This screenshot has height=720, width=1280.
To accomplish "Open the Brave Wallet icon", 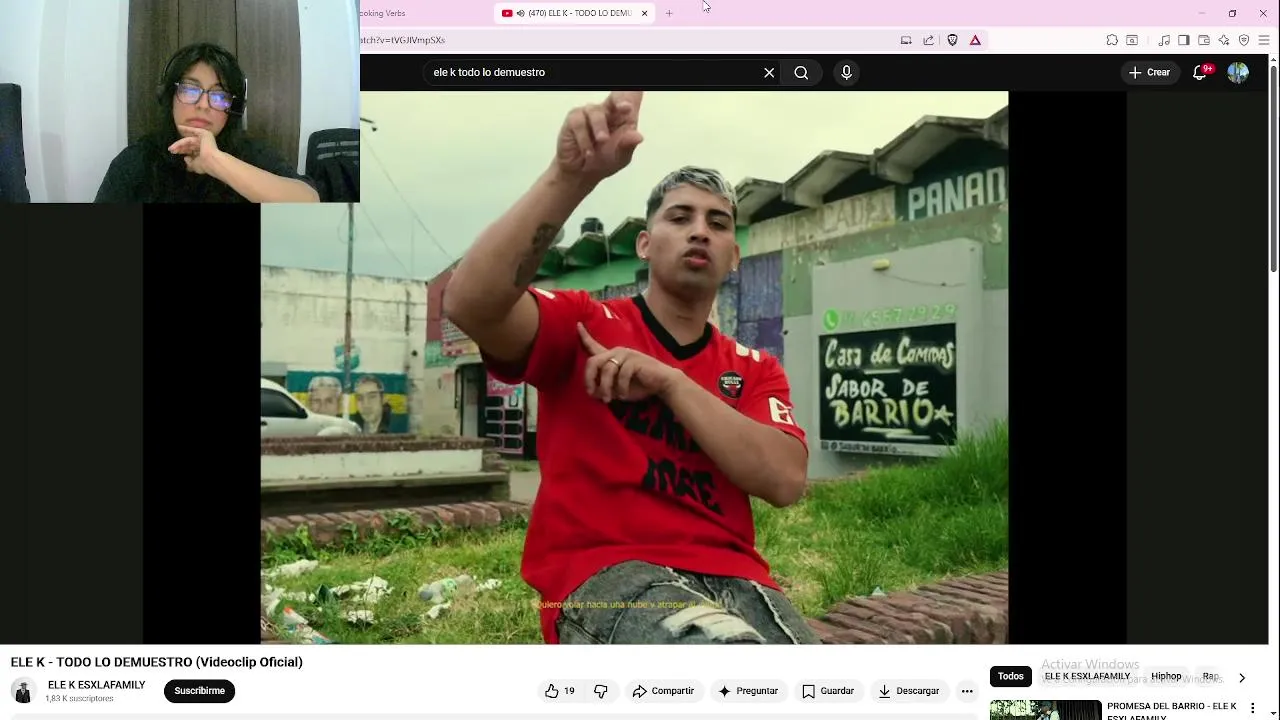I will 1204,40.
